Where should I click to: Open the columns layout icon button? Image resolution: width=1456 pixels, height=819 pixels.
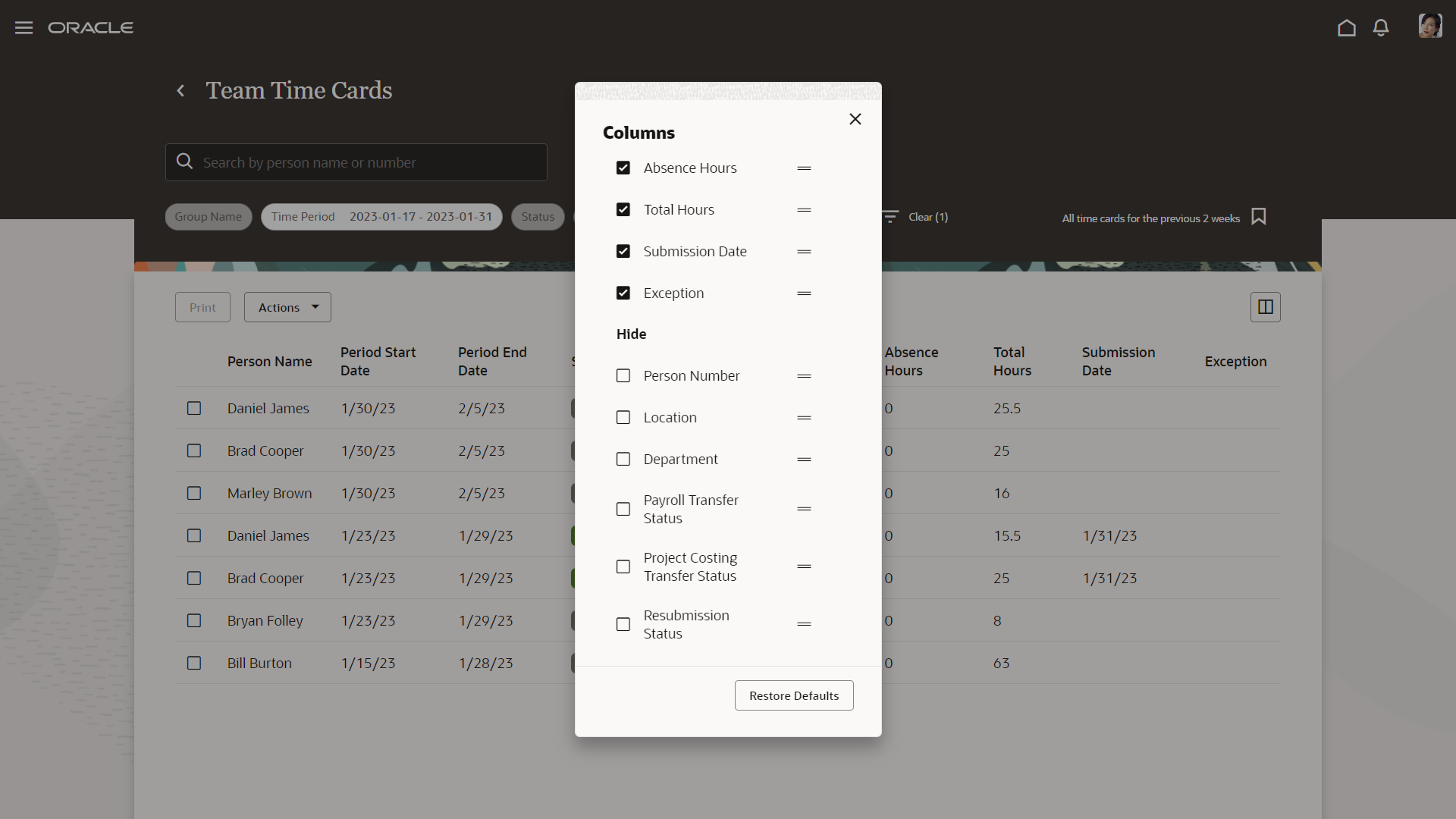pyautogui.click(x=1265, y=307)
